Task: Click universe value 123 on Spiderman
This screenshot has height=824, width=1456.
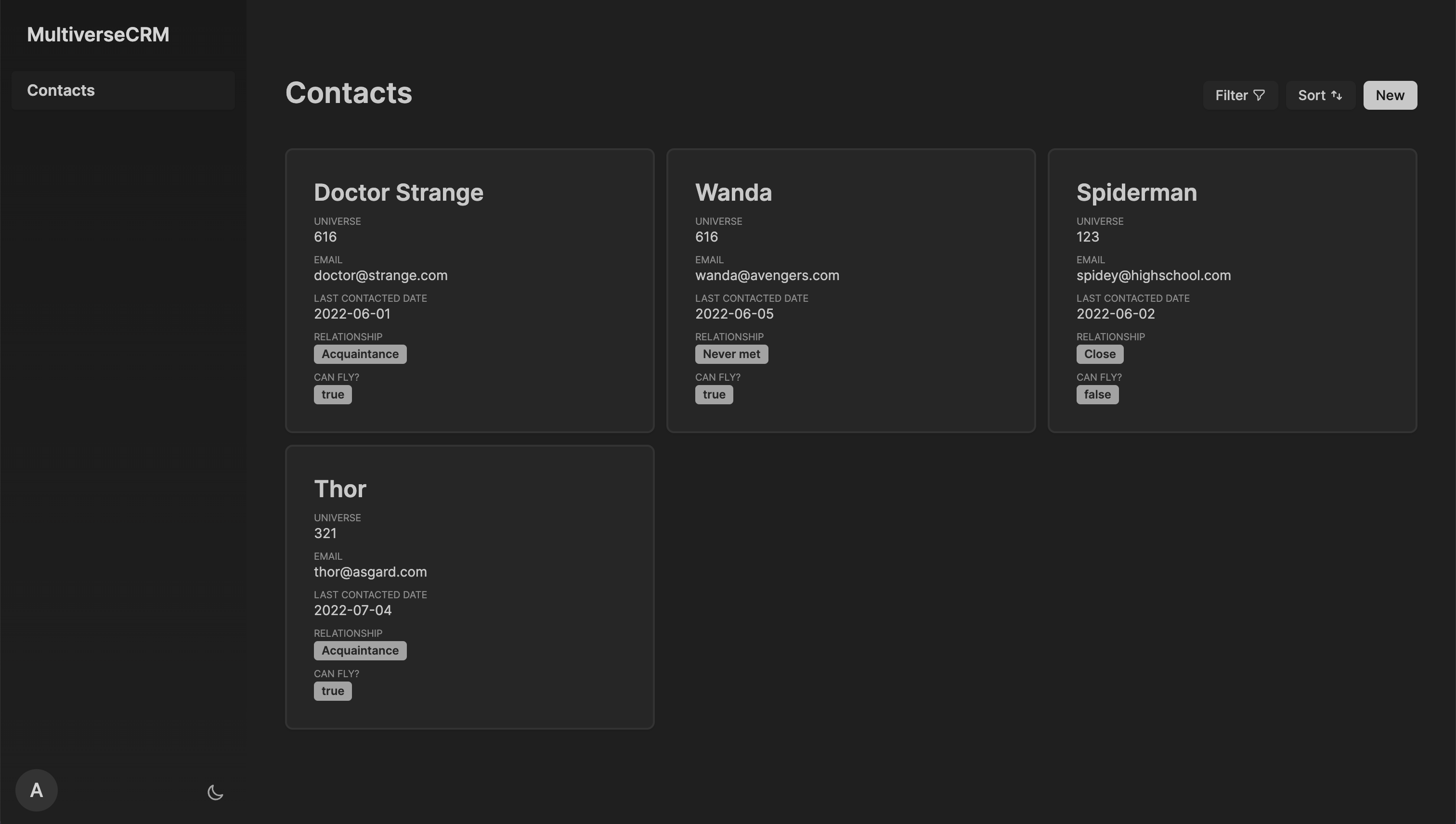Action: pyautogui.click(x=1088, y=237)
